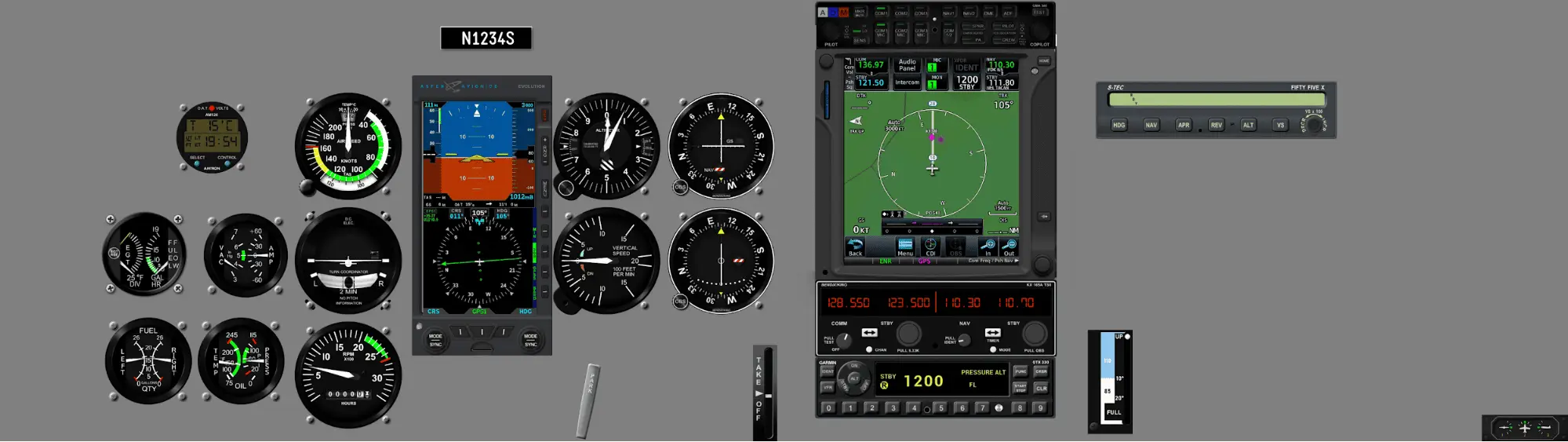1568x442 pixels.
Task: Set the transponder mode to ON
Action: point(854,367)
